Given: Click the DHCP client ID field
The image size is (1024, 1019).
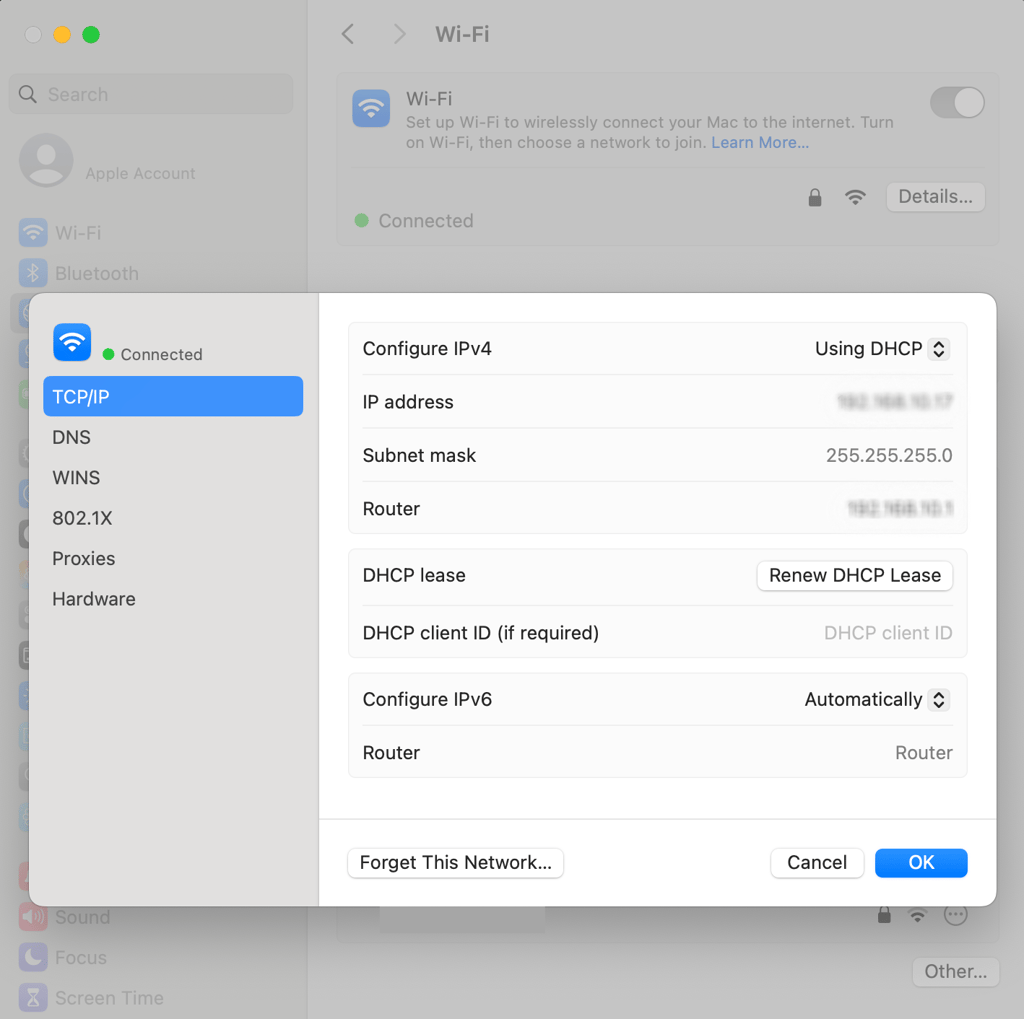Looking at the screenshot, I should (888, 633).
